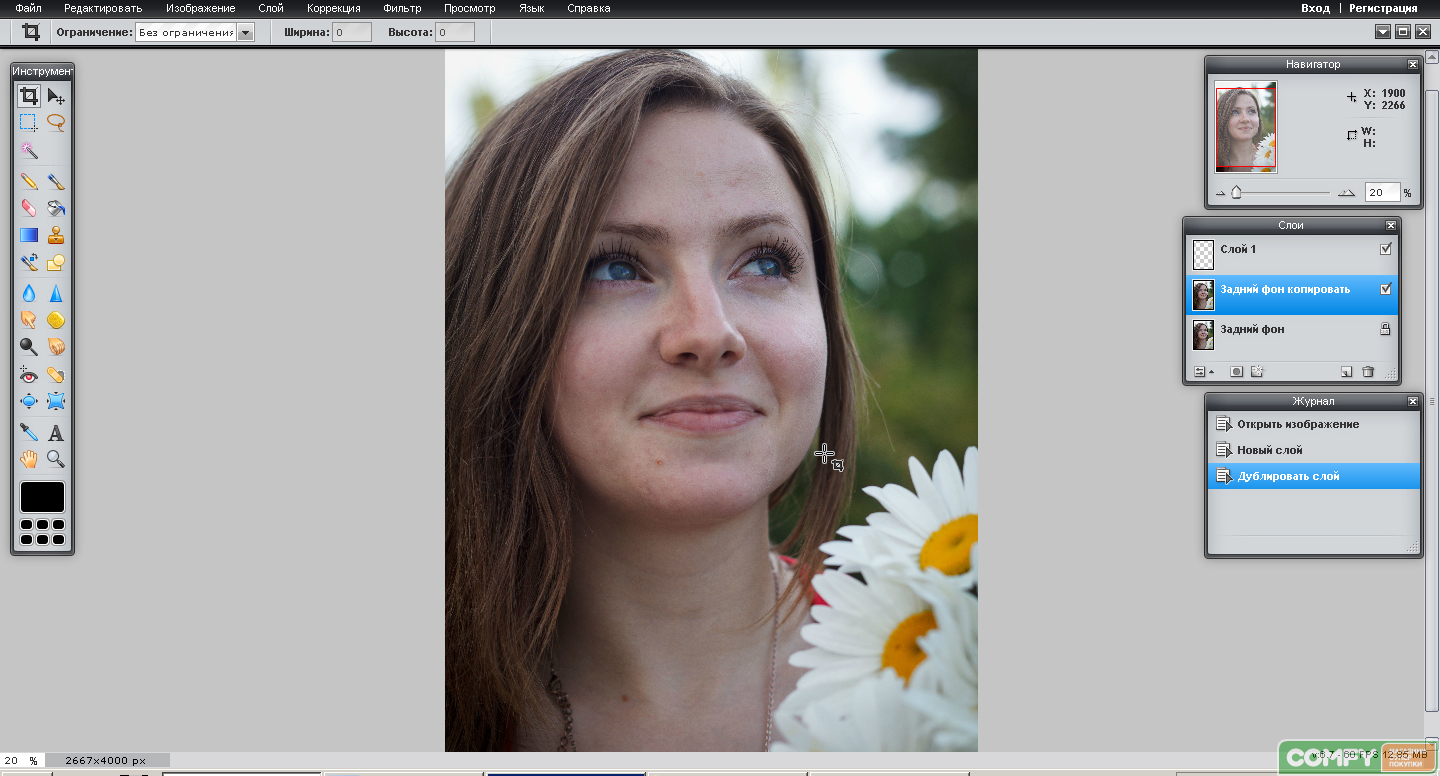
Task: Select the Magic Wand tool
Action: click(29, 150)
